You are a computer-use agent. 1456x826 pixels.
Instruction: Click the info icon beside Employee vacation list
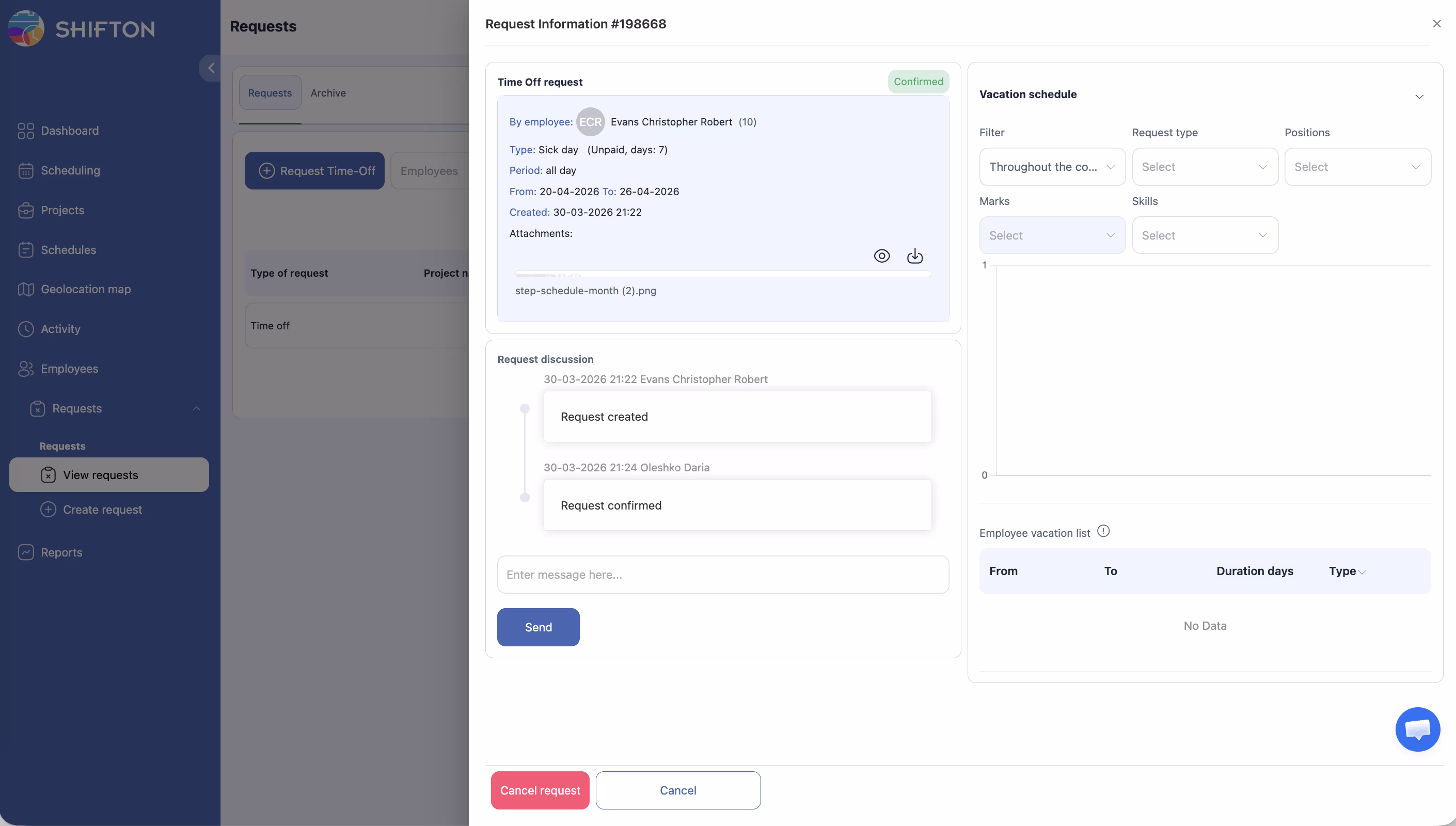[1103, 531]
